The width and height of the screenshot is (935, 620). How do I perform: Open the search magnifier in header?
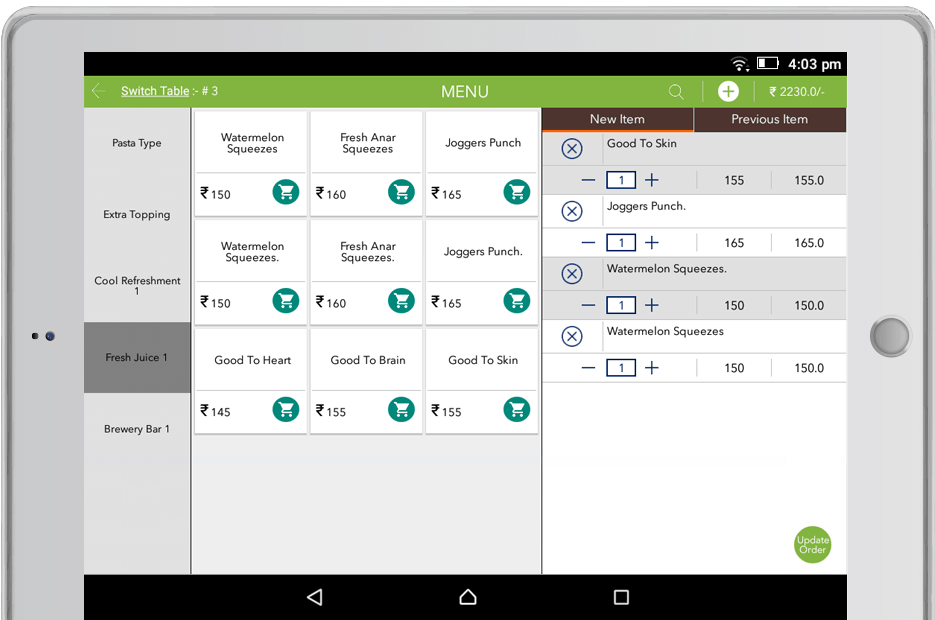676,92
